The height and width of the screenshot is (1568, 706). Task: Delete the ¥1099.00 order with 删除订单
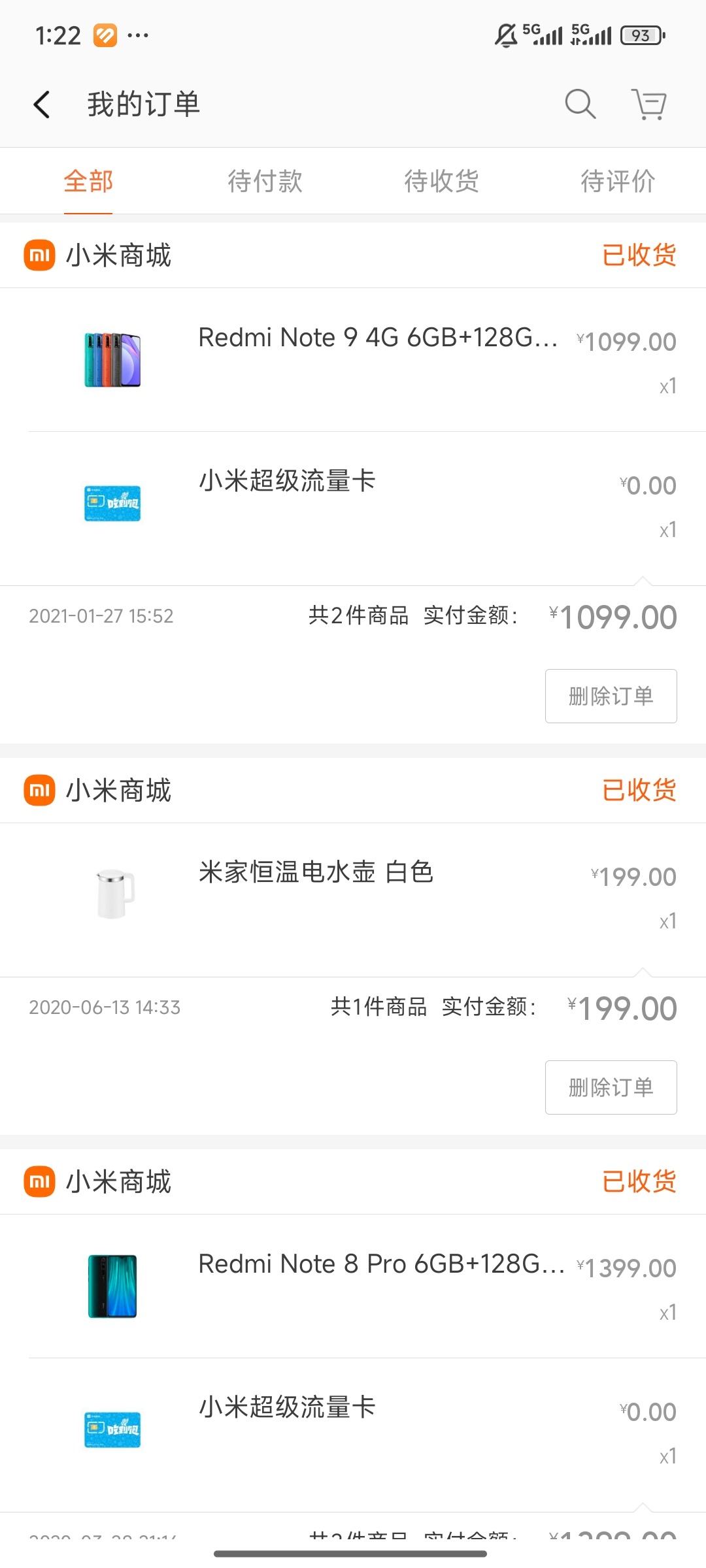[611, 696]
